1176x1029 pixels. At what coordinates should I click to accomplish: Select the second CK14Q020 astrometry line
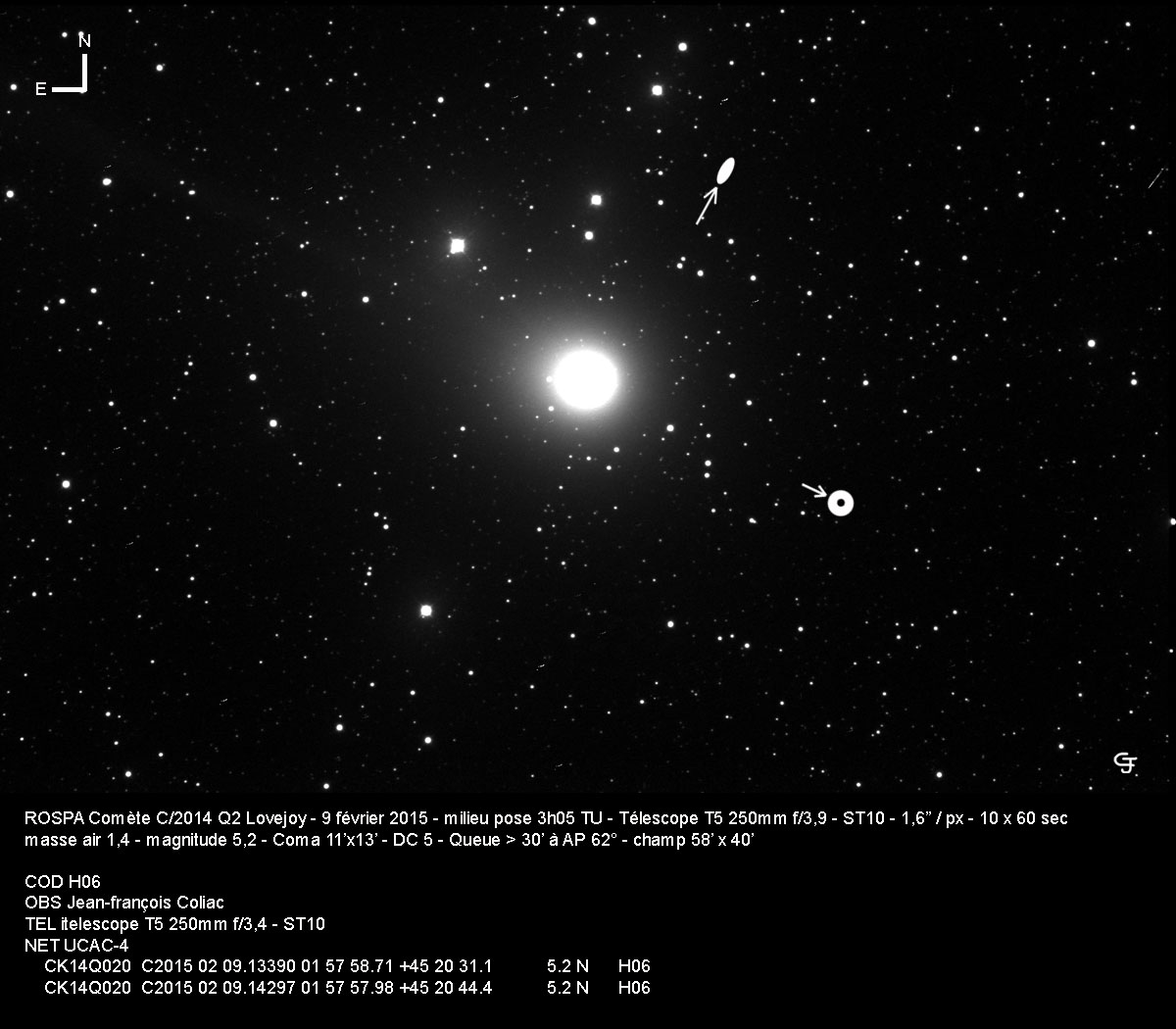[x=347, y=988]
